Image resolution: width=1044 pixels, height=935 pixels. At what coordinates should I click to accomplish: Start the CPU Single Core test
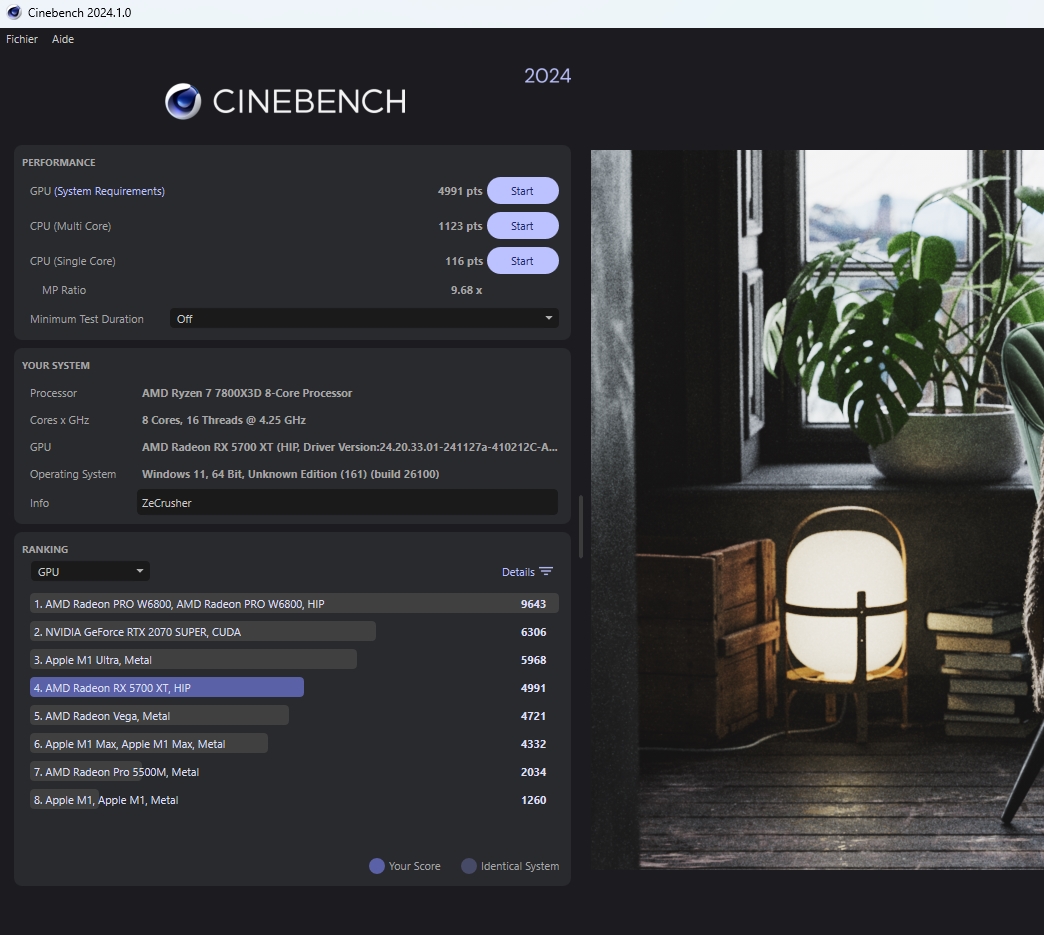(523, 261)
